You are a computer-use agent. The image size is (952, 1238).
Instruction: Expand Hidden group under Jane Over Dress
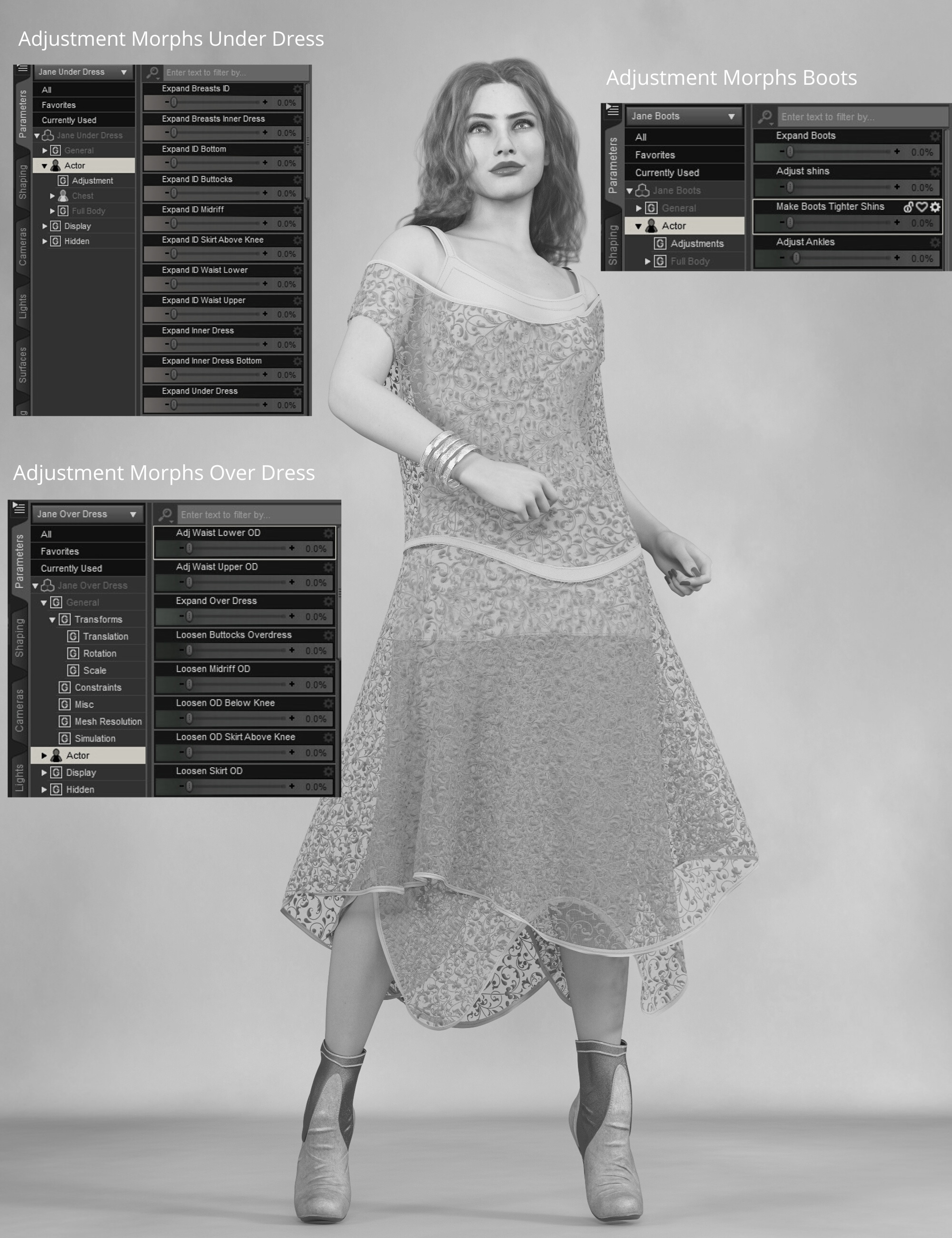click(44, 789)
